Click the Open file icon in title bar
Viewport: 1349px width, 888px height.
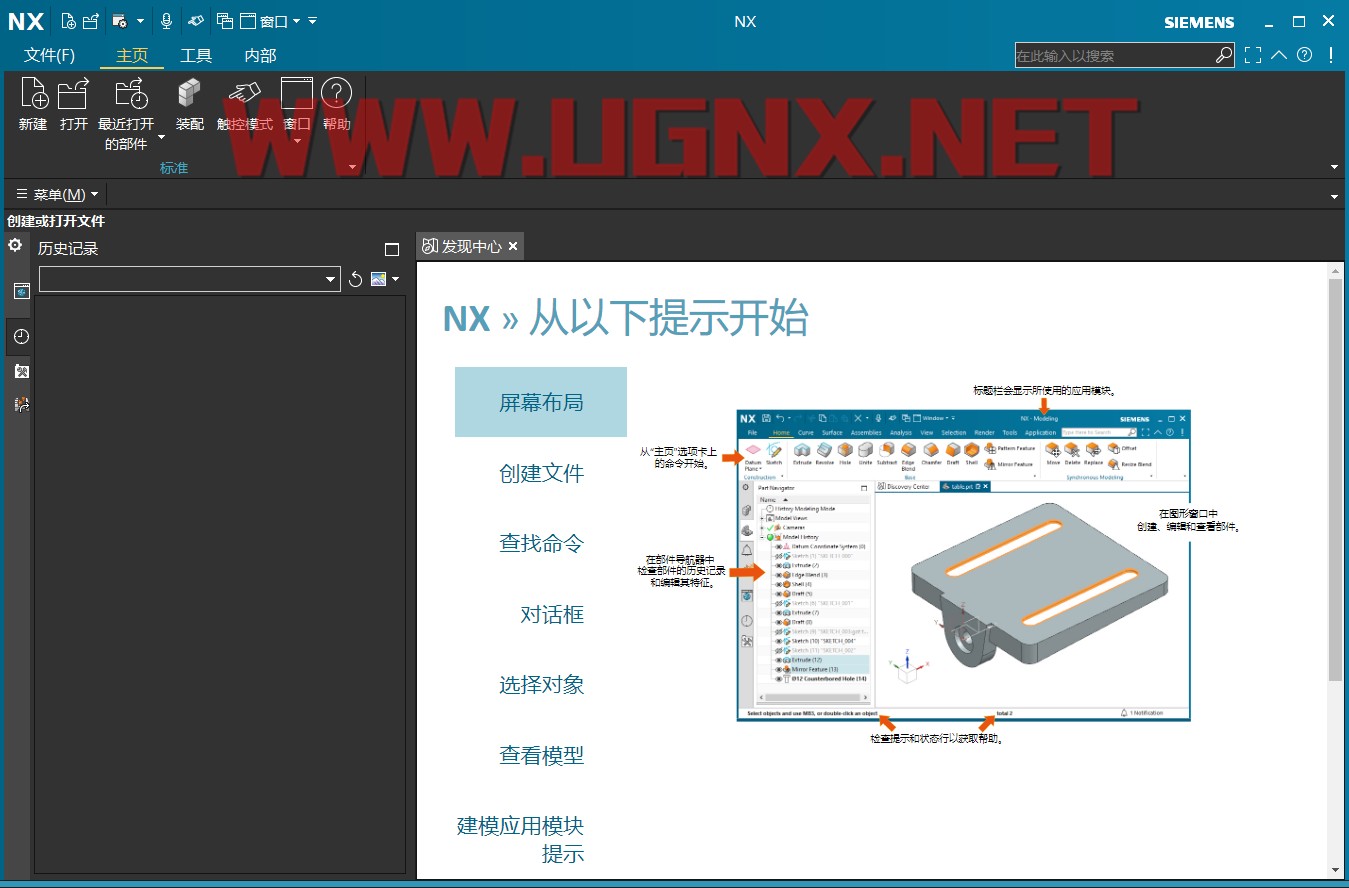pyautogui.click(x=91, y=21)
